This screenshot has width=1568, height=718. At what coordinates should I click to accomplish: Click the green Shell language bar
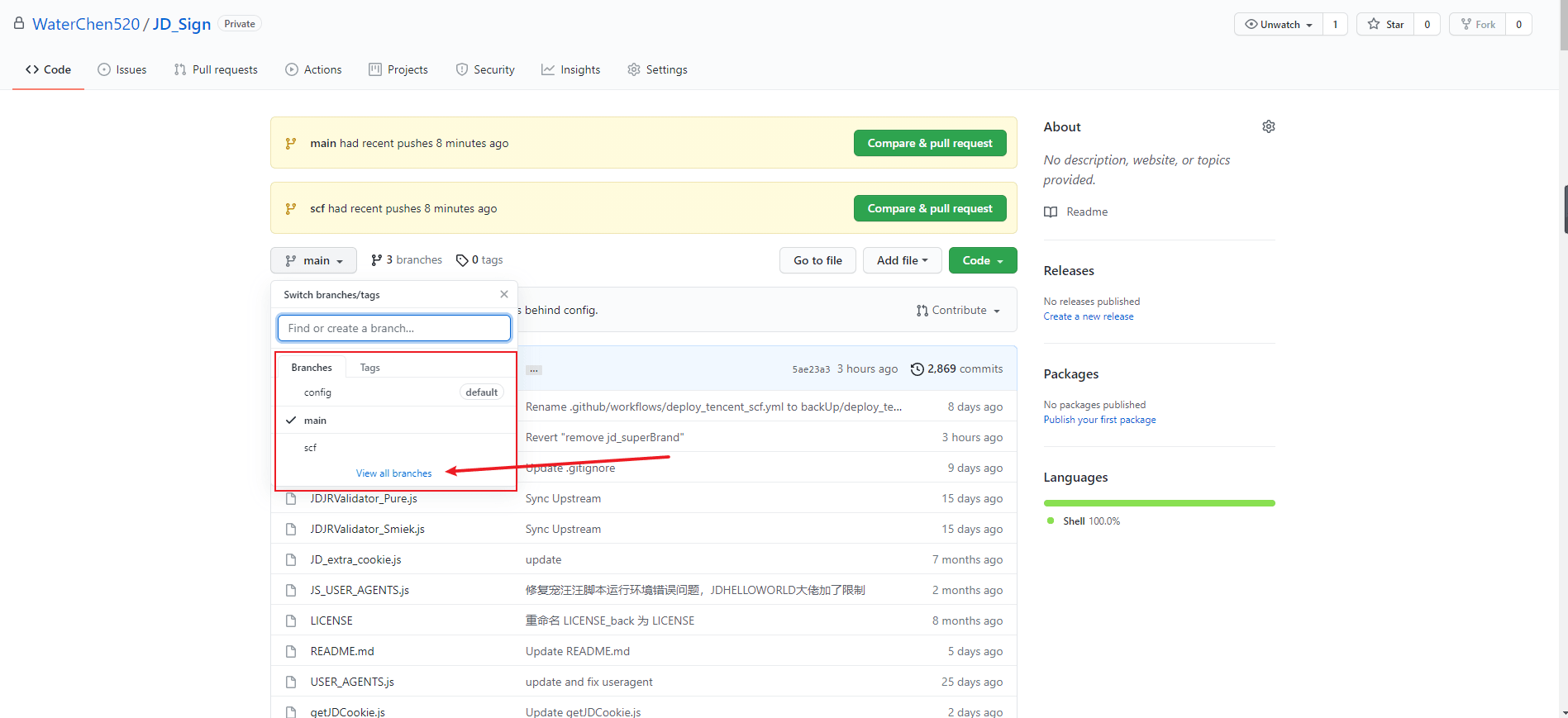click(1159, 503)
